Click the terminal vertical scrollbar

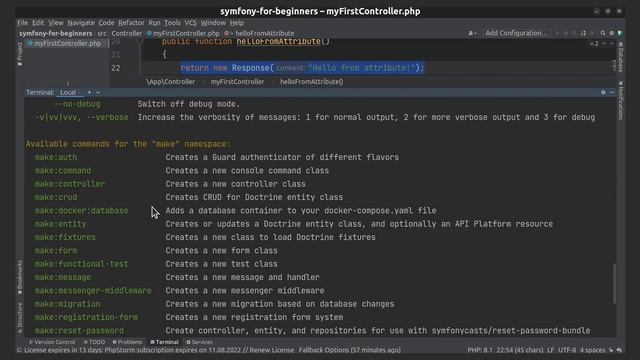coord(614,284)
